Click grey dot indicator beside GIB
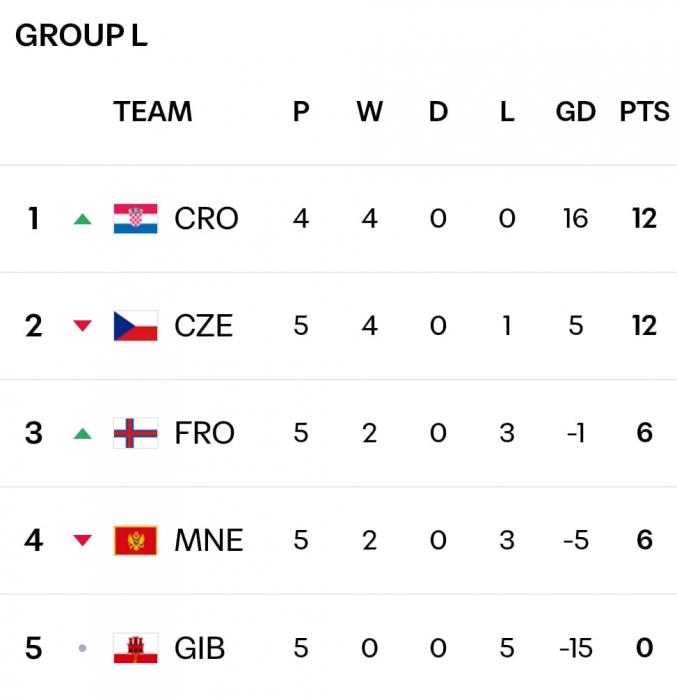677x700 pixels. pyautogui.click(x=83, y=649)
